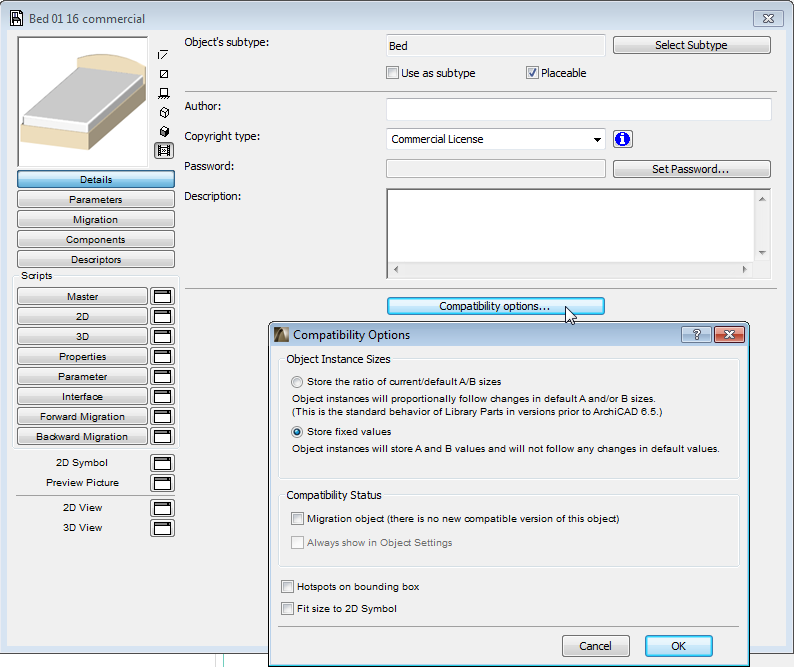Click the Description horizontal scroll left arrow
This screenshot has width=794, height=667.
(396, 270)
